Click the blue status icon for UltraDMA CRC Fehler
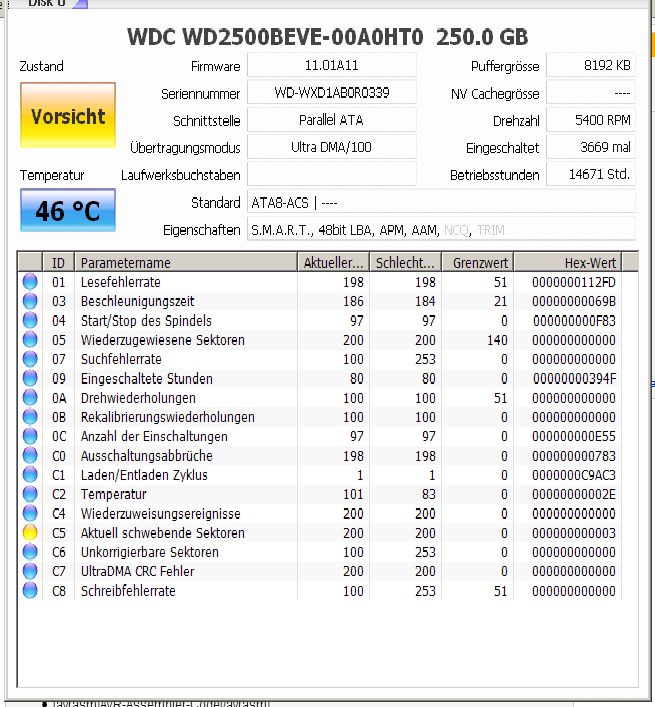Image resolution: width=655 pixels, height=707 pixels. (x=30, y=571)
